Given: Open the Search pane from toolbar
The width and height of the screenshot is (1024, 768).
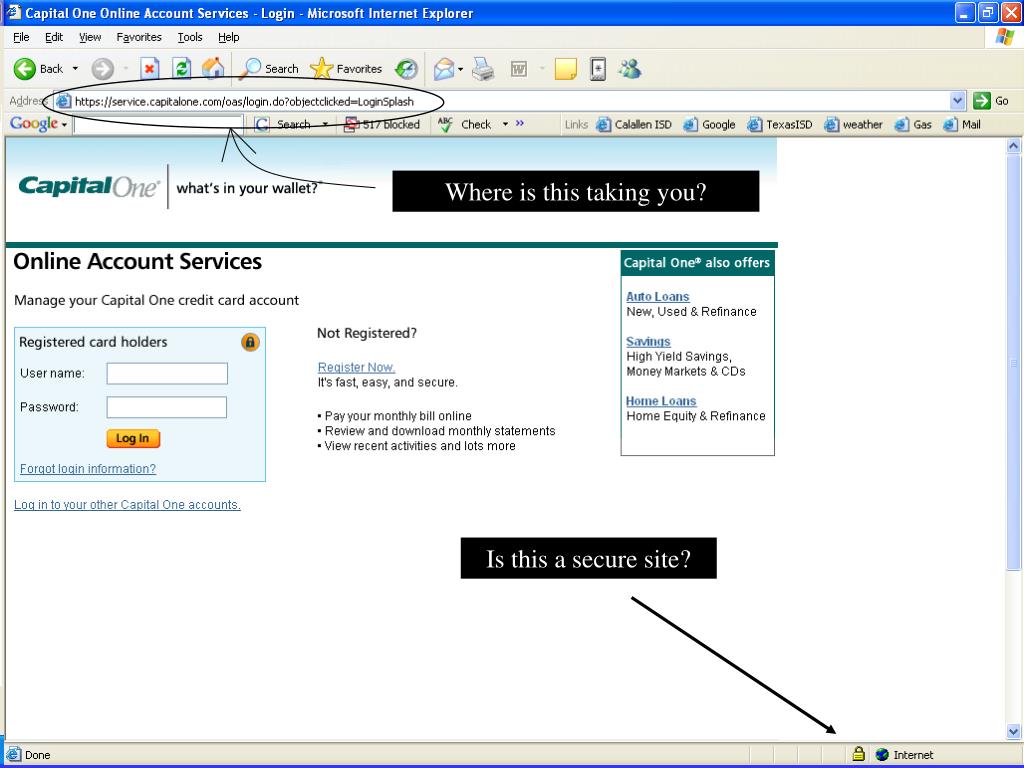Looking at the screenshot, I should (x=269, y=69).
